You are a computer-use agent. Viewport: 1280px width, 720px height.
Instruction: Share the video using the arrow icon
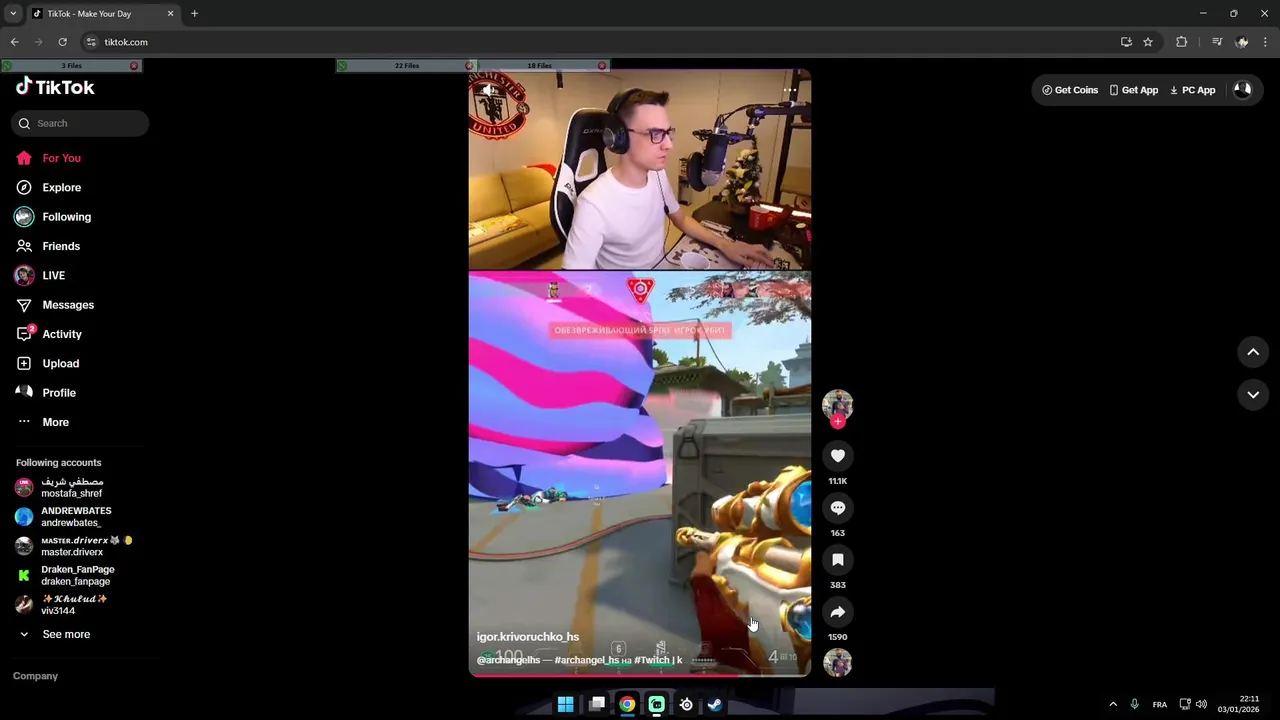(838, 612)
